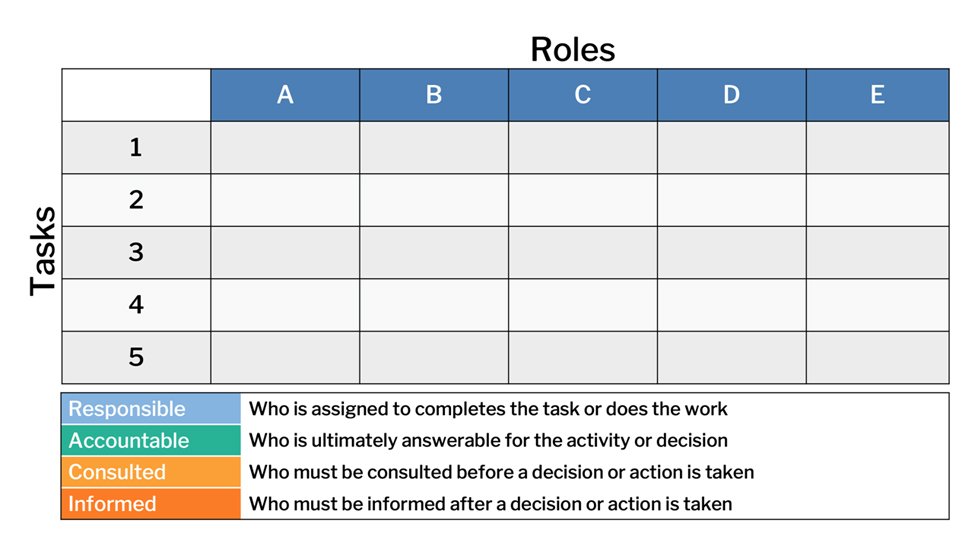Click task row 5 label cell
This screenshot has width=975, height=550.
(136, 357)
